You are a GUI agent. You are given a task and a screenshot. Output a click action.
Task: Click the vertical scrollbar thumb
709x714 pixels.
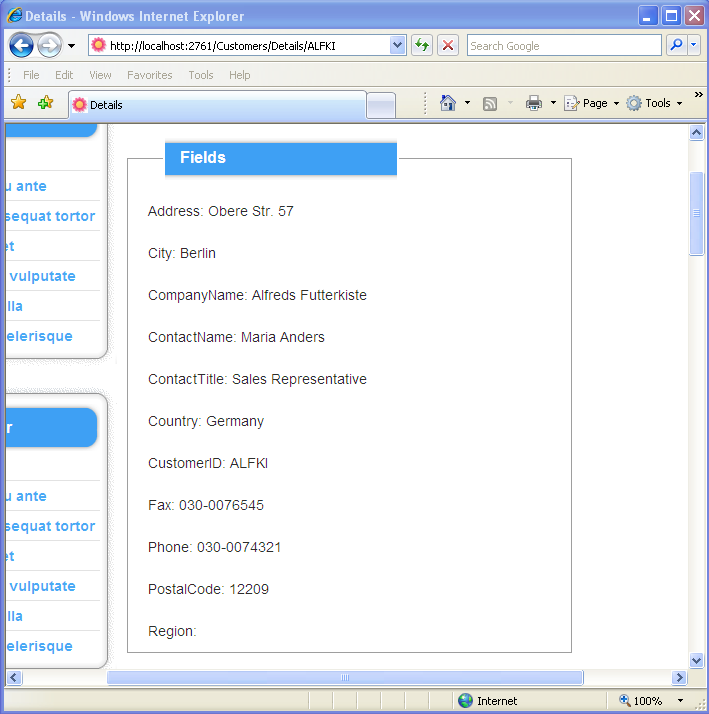coord(696,213)
